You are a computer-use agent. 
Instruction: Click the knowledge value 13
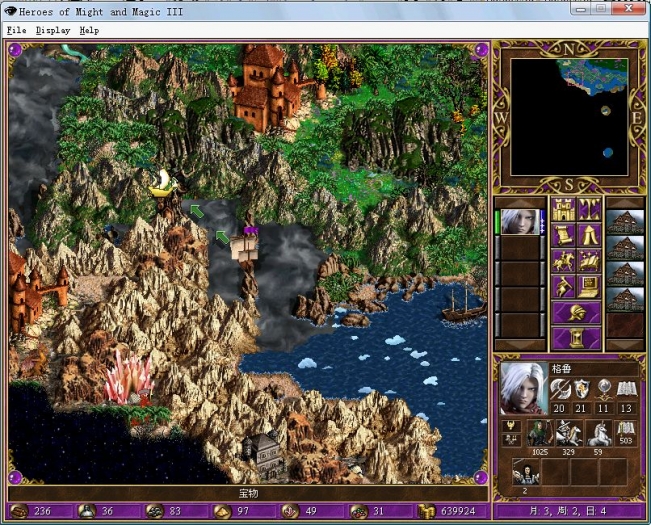point(626,408)
